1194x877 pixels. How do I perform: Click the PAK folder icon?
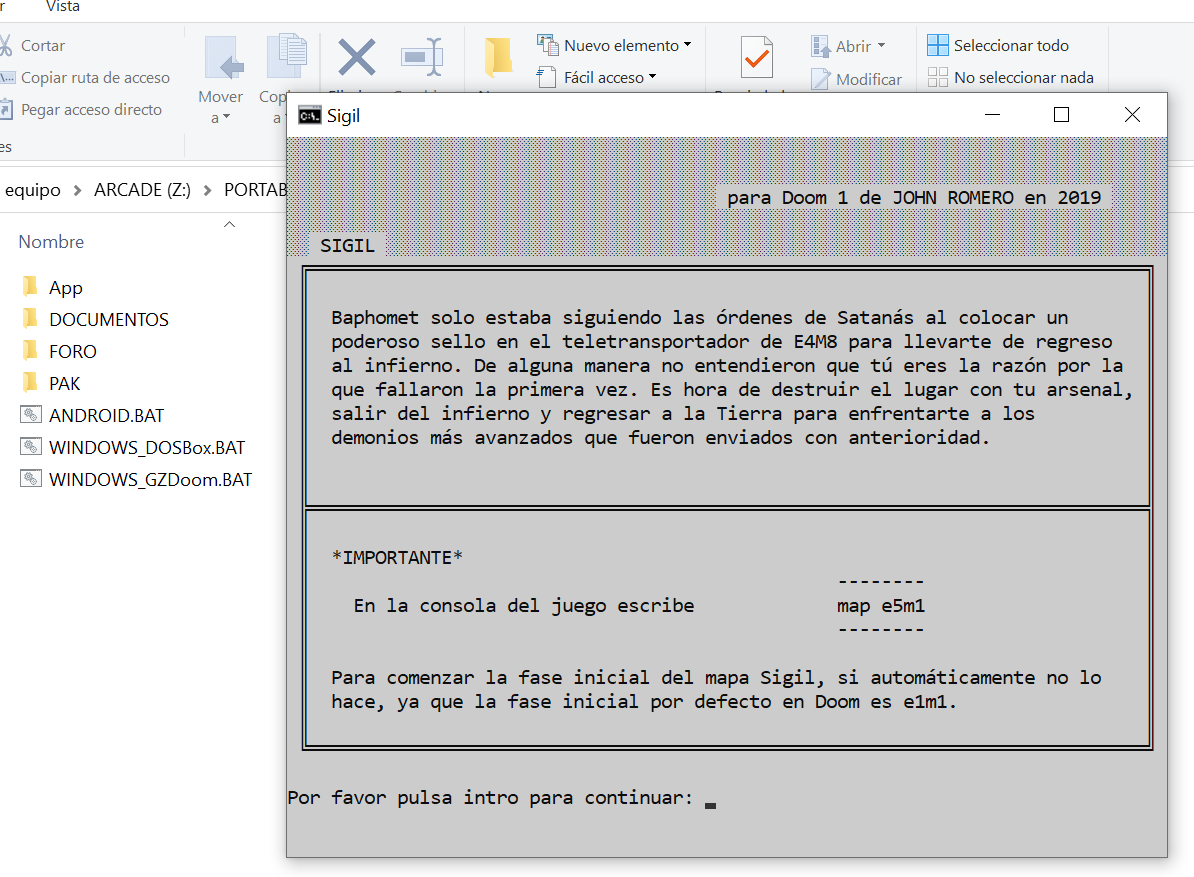point(30,382)
